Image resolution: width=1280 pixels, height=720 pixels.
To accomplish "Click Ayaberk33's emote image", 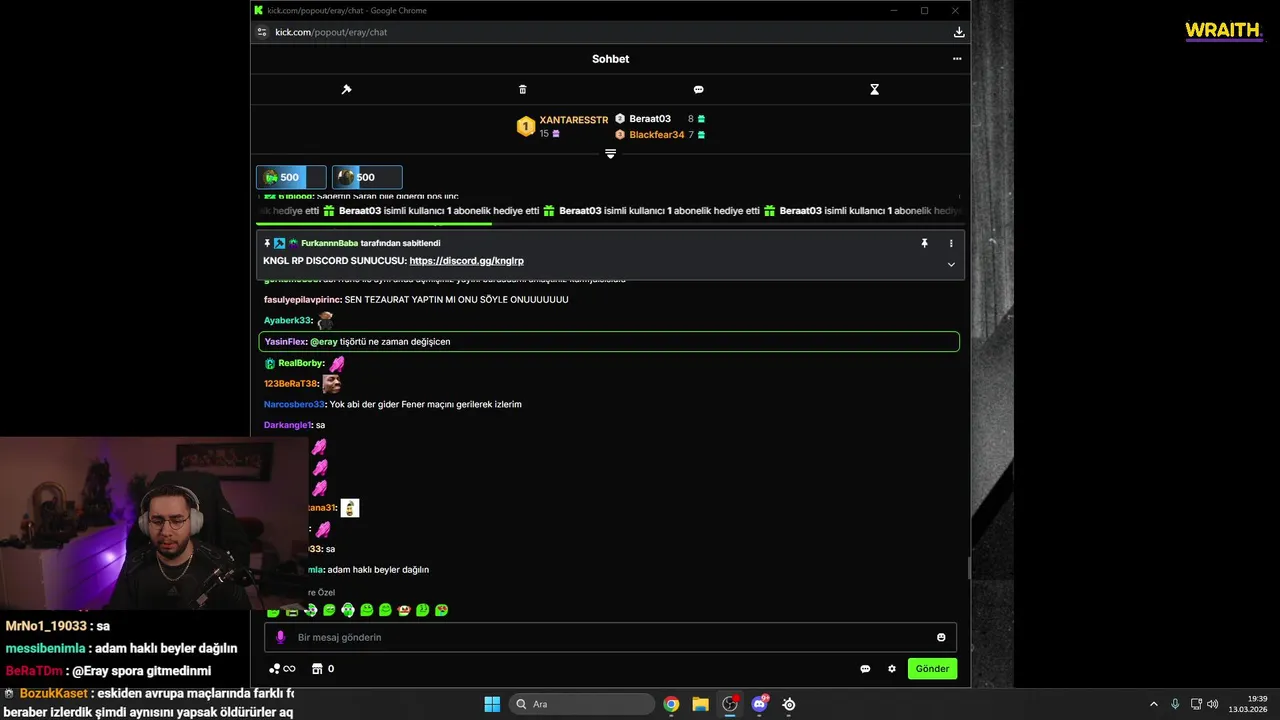I will coord(325,321).
